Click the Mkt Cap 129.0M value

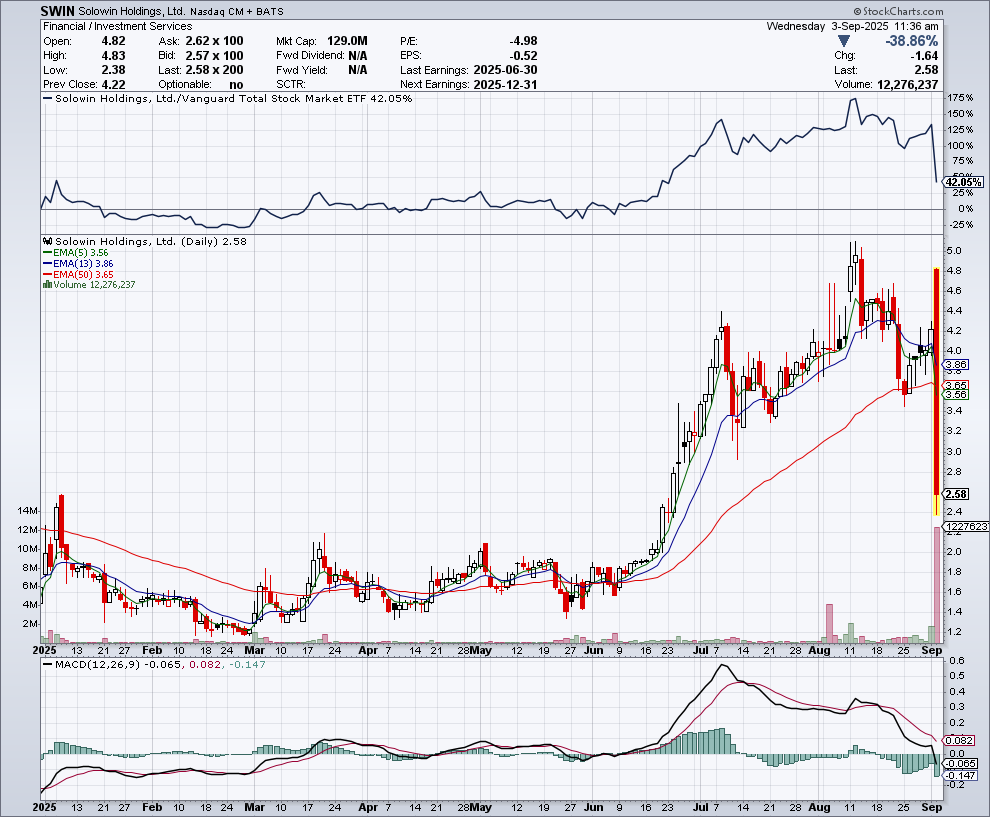point(347,41)
